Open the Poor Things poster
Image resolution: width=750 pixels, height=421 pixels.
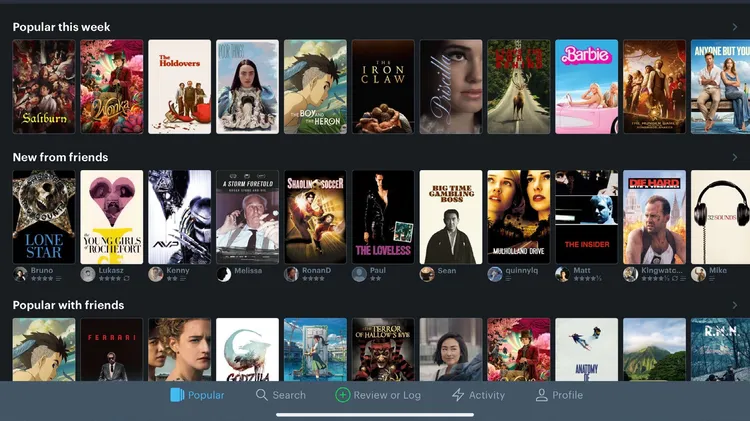pos(247,87)
